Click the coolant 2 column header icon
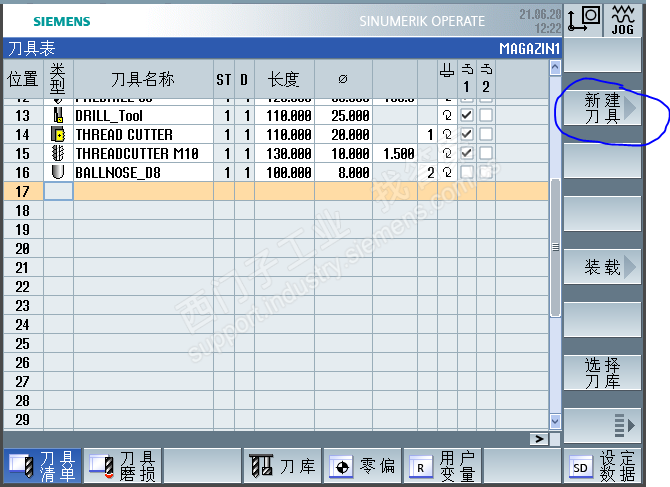The height and width of the screenshot is (487, 670). pos(486,69)
